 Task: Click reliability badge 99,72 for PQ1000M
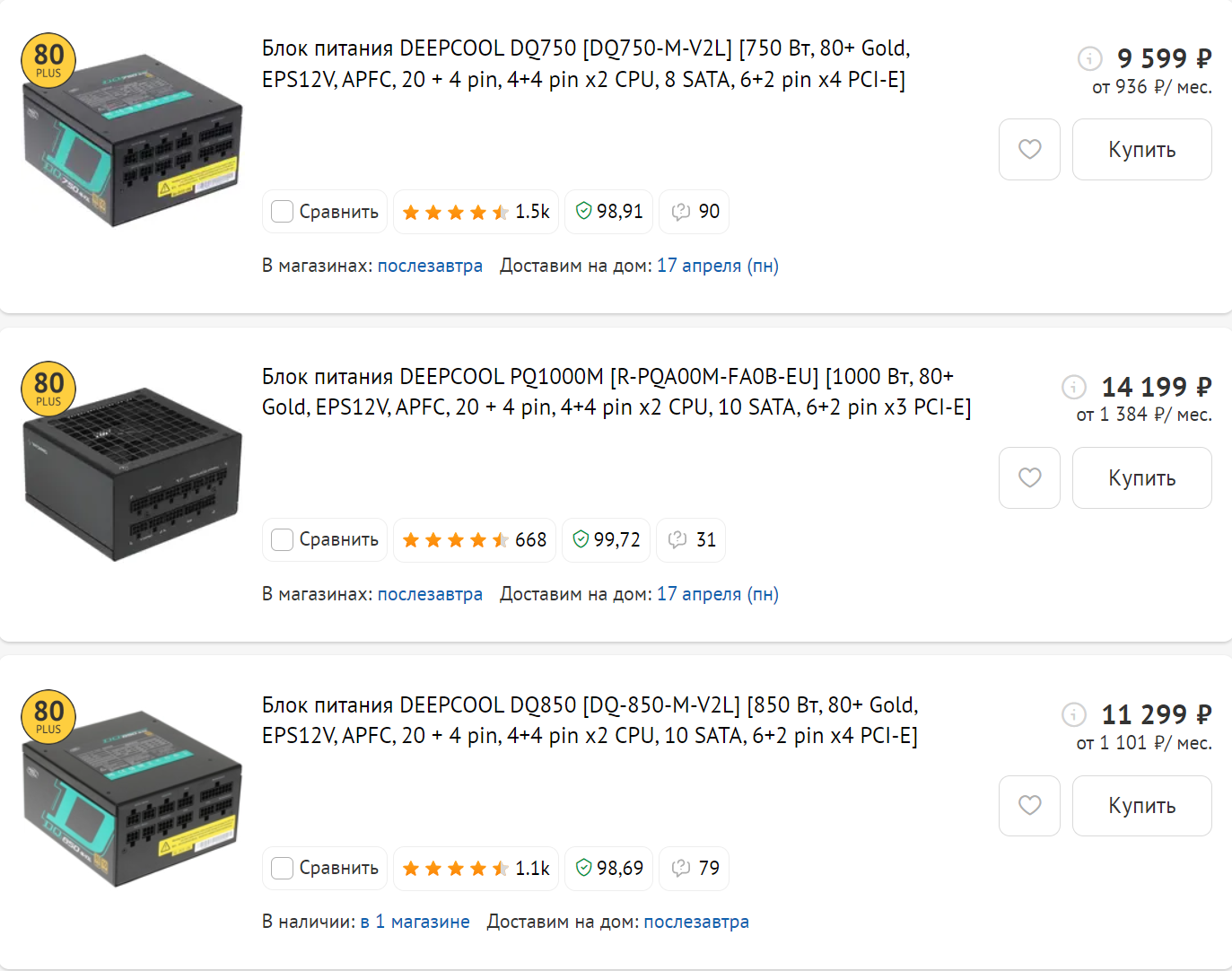pyautogui.click(x=606, y=539)
